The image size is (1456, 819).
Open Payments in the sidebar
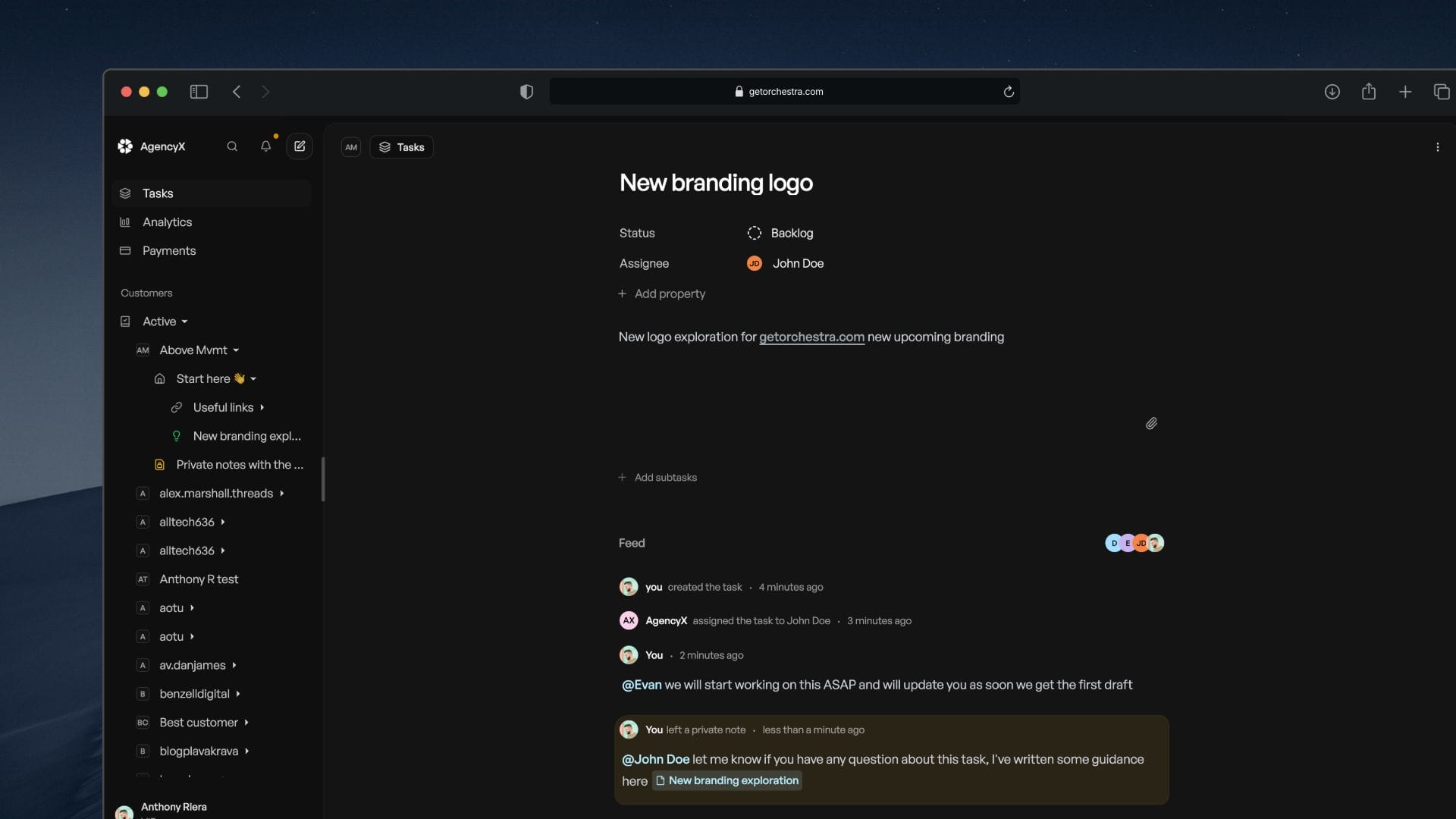[x=168, y=251]
